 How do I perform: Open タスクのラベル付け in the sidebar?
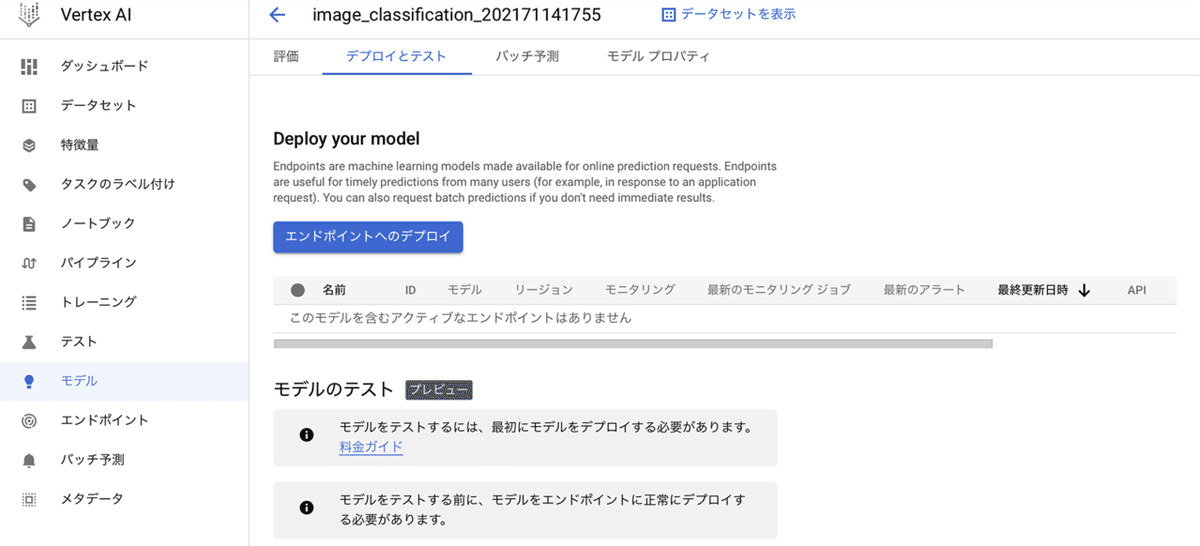(117, 184)
